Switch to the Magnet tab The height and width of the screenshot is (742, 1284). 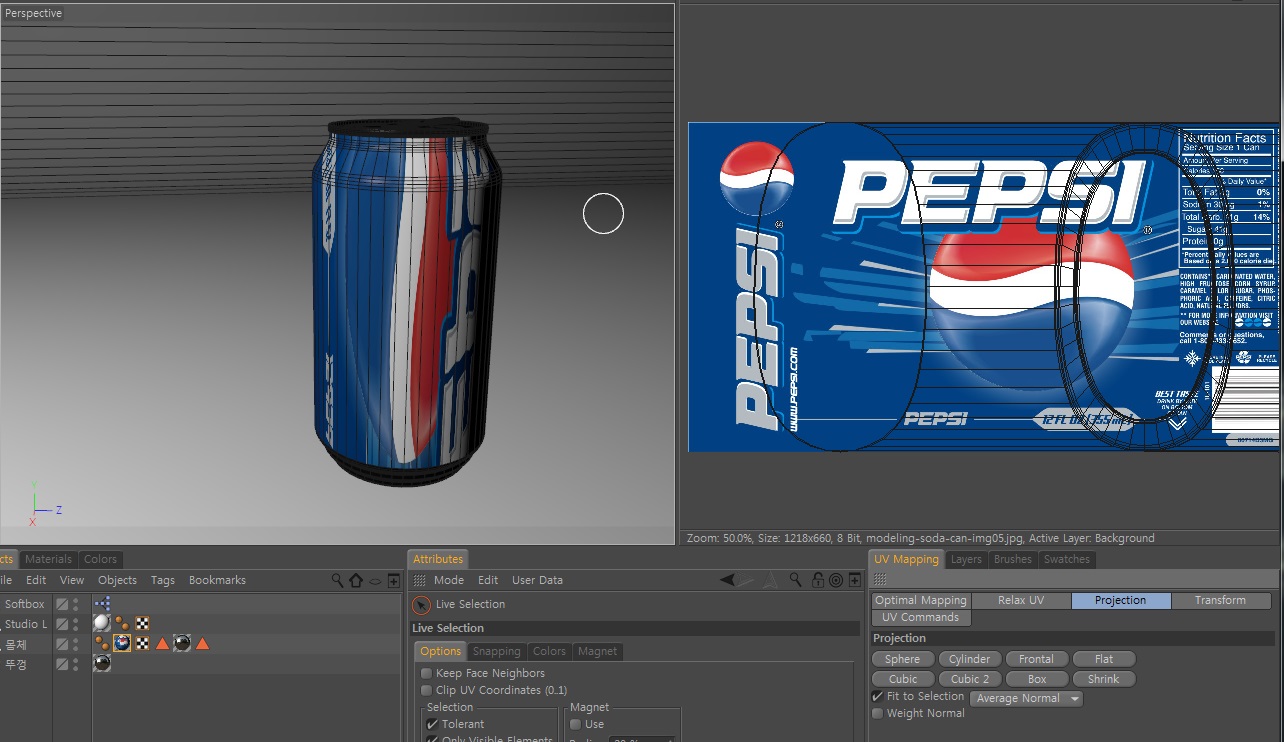[x=598, y=651]
